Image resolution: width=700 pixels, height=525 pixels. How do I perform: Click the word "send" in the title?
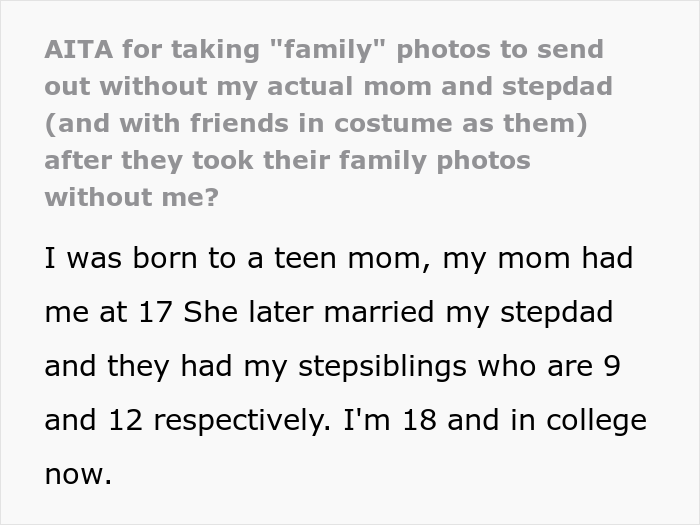pos(569,49)
